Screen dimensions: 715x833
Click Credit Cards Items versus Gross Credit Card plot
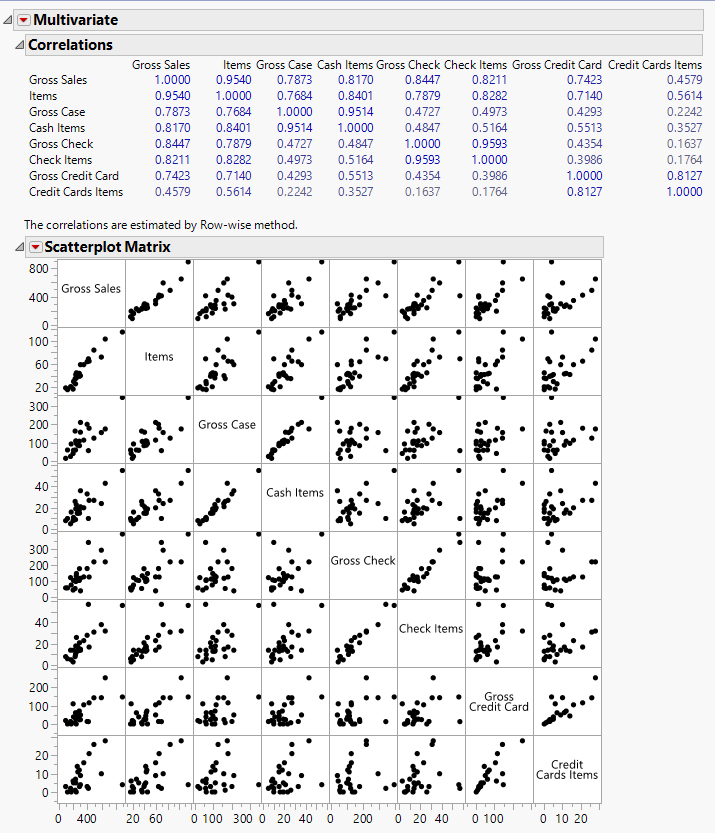[499, 769]
